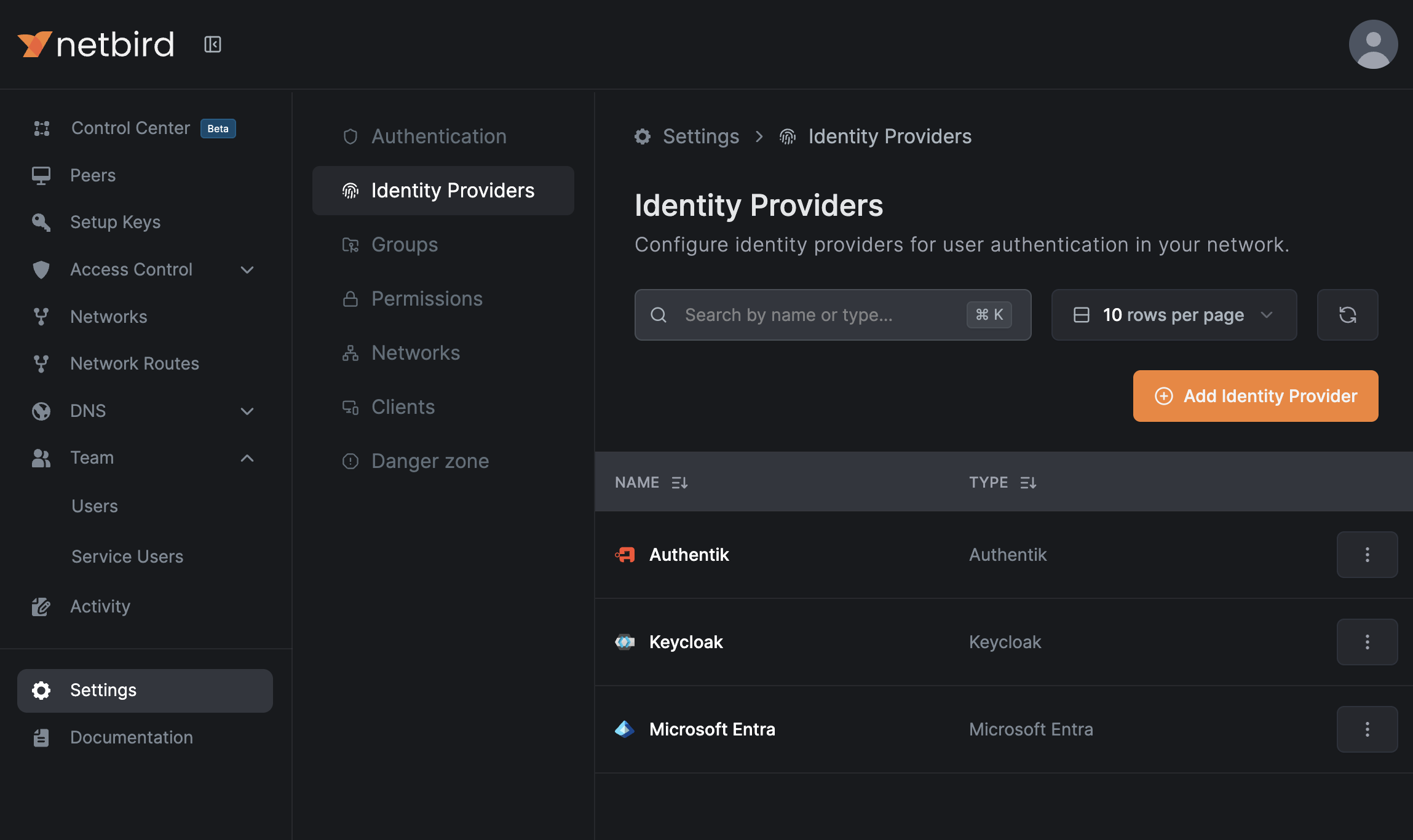This screenshot has height=840, width=1413.
Task: Open the Settings breadcrumb link
Action: (x=701, y=136)
